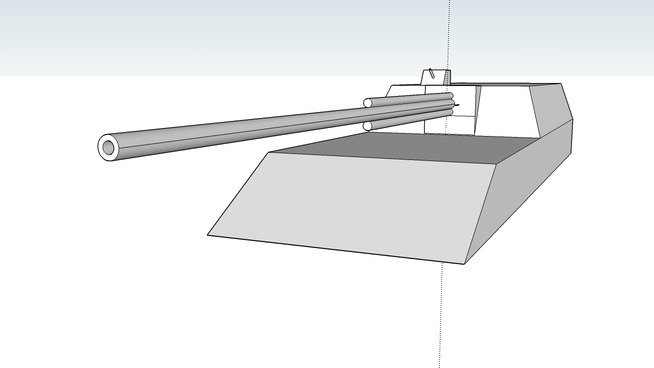Select the small cupola box atop the turret
The width and height of the screenshot is (654, 368).
(435, 77)
